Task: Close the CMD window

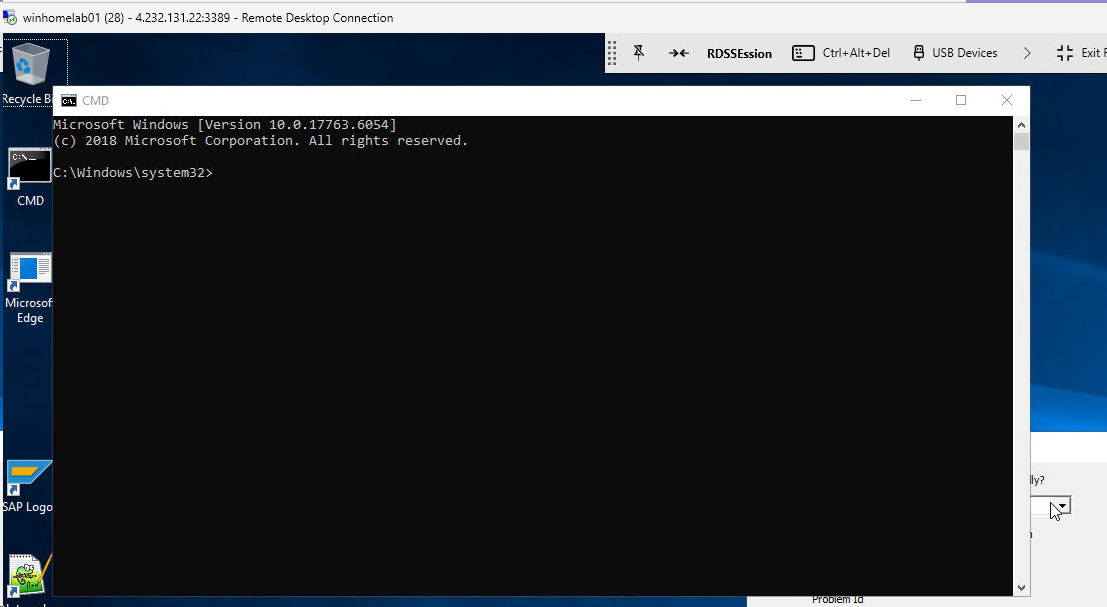Action: [x=1007, y=100]
